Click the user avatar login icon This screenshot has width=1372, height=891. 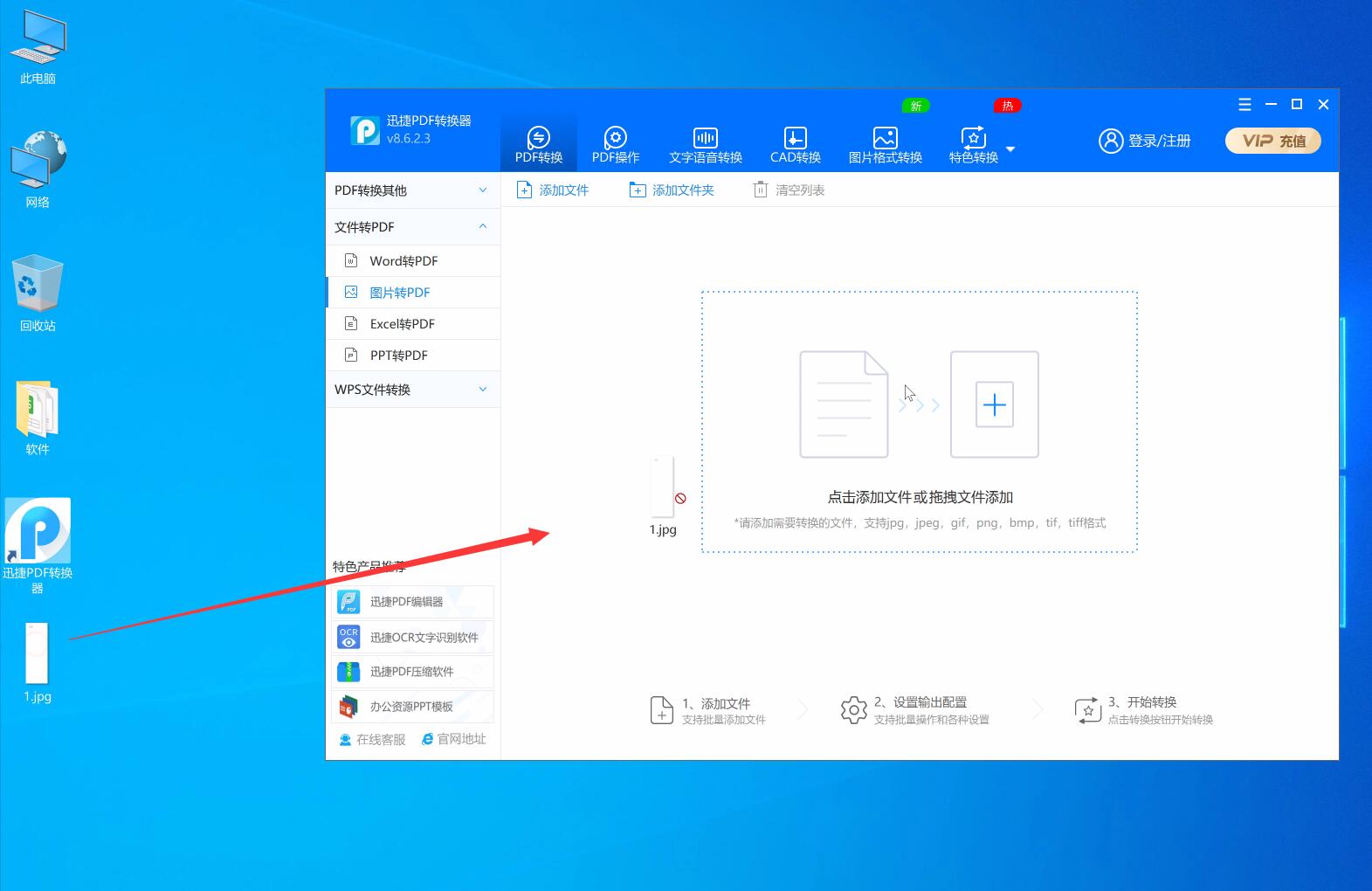[1111, 141]
